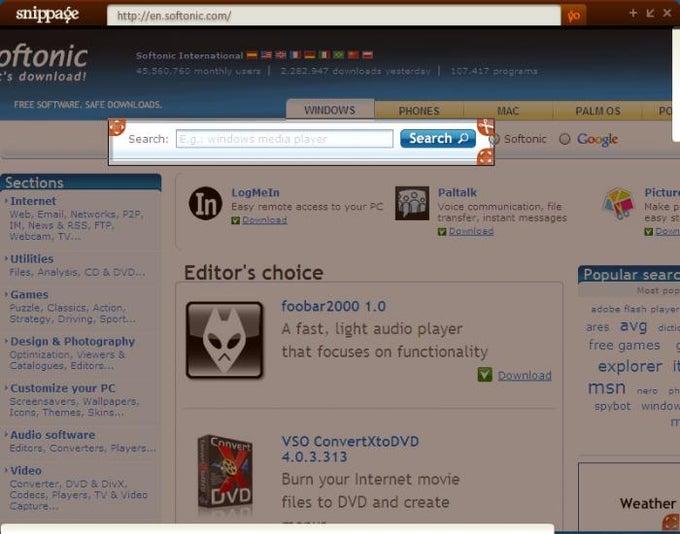Open the LogMeIn title link
Image resolution: width=680 pixels, height=534 pixels.
[x=255, y=192]
